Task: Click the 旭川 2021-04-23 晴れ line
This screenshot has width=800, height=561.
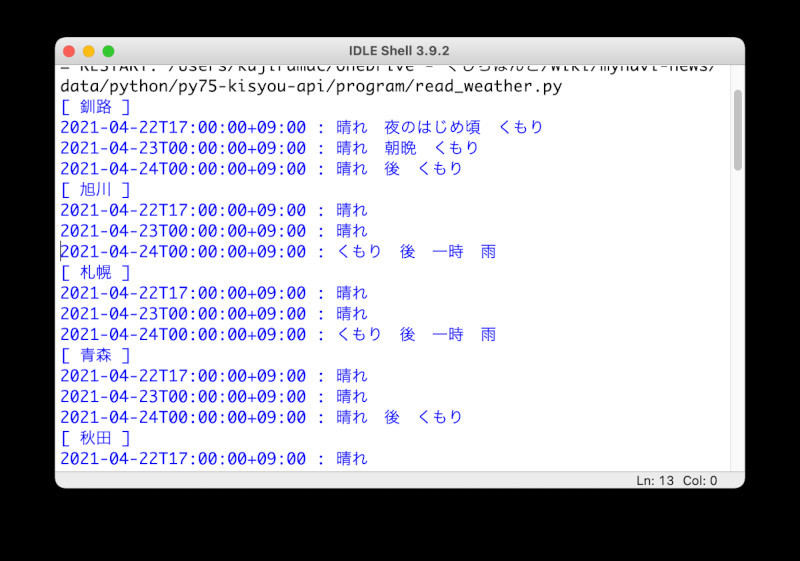Action: pos(214,231)
